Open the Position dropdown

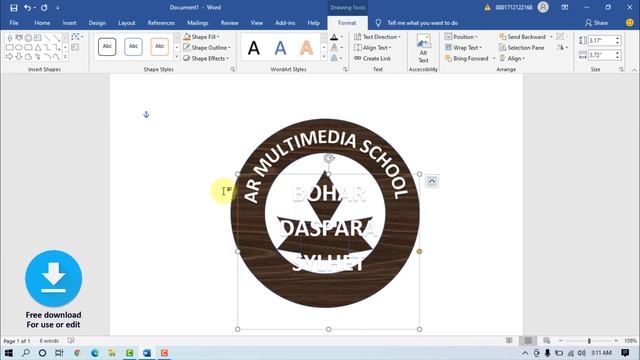pos(461,37)
